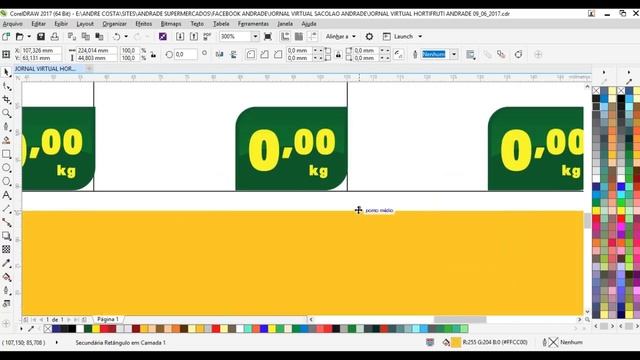The image size is (640, 360).
Task: Select the Shape edit tool
Action: tap(7, 86)
